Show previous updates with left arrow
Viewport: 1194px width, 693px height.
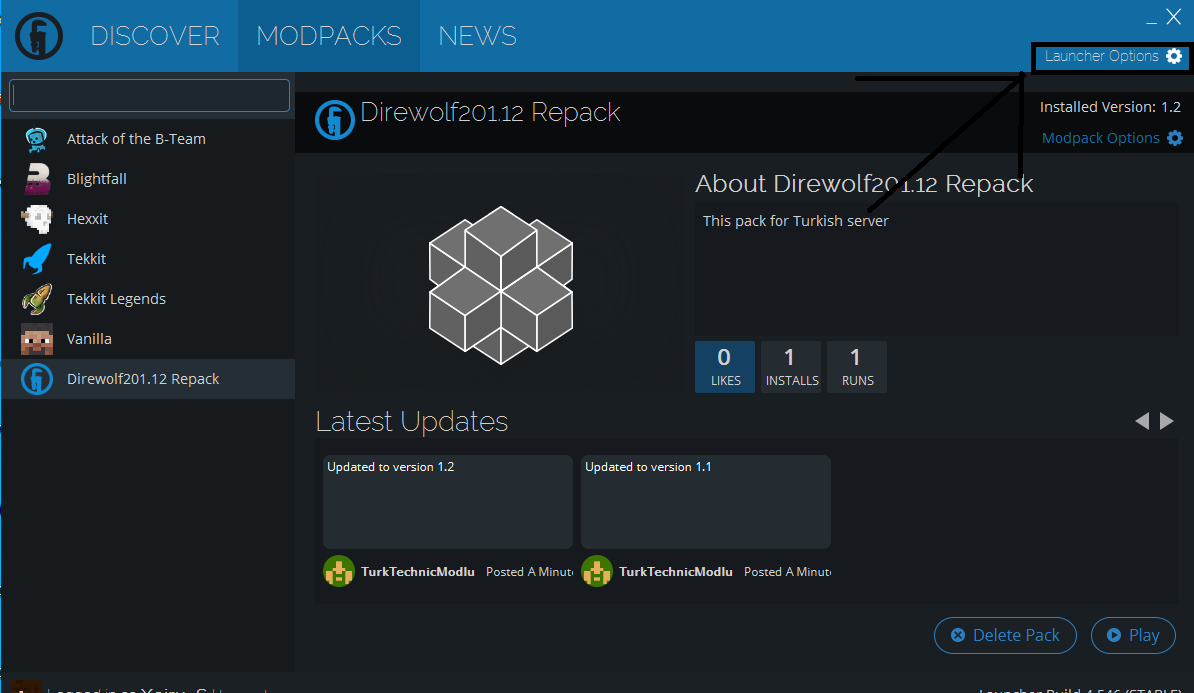click(1141, 421)
